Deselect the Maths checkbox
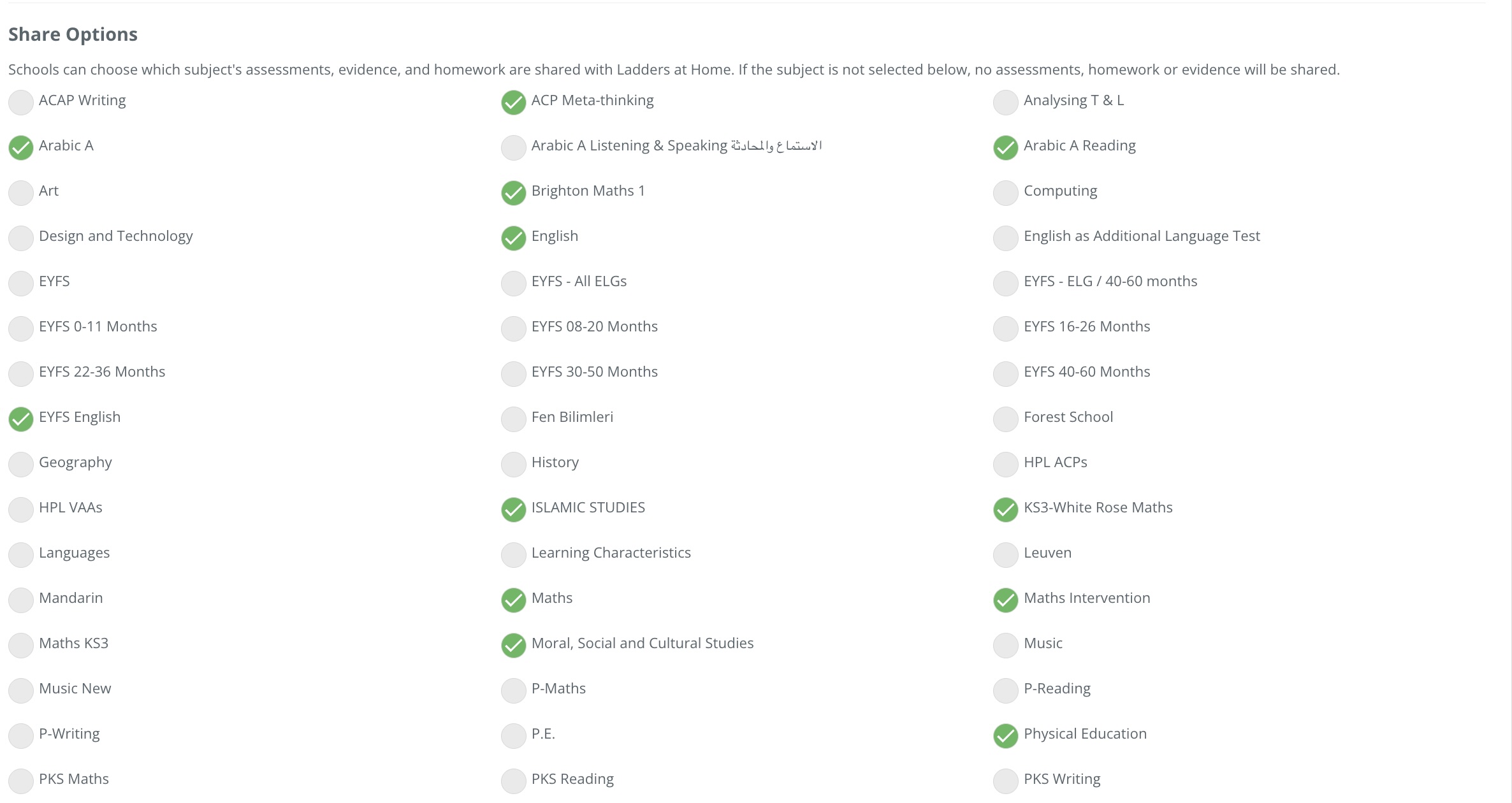Screen dimensions: 1512x803 click(x=513, y=600)
